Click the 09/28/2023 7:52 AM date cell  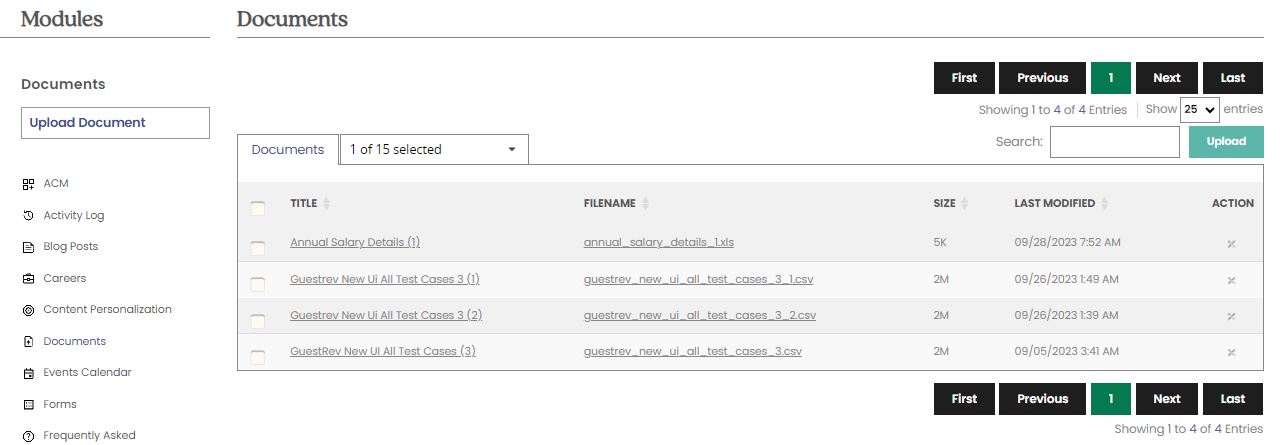click(1067, 243)
